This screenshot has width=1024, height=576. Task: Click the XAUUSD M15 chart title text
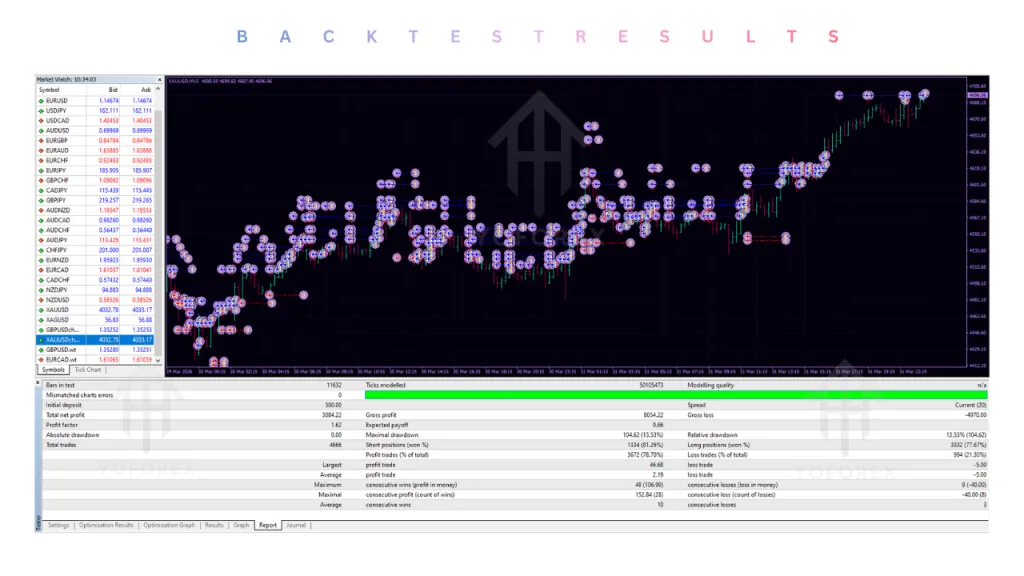220,81
